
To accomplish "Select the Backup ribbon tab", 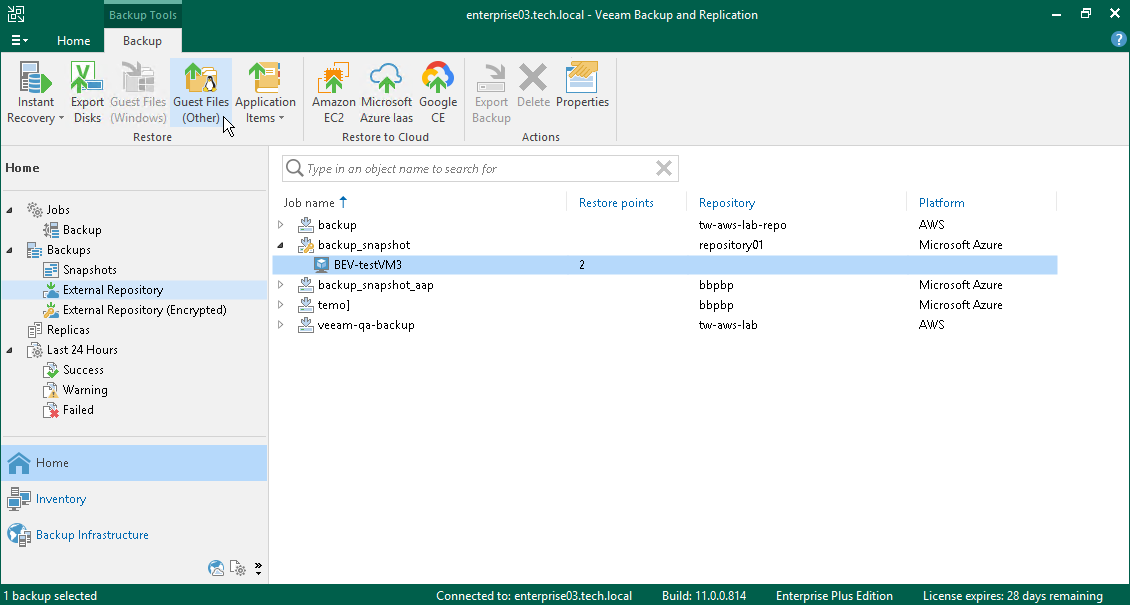I will click(142, 40).
